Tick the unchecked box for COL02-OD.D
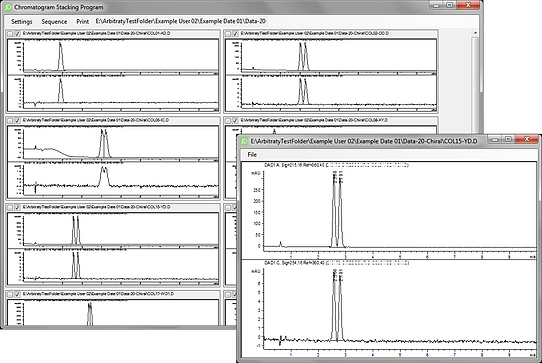This screenshot has height=363, width=542. click(228, 34)
